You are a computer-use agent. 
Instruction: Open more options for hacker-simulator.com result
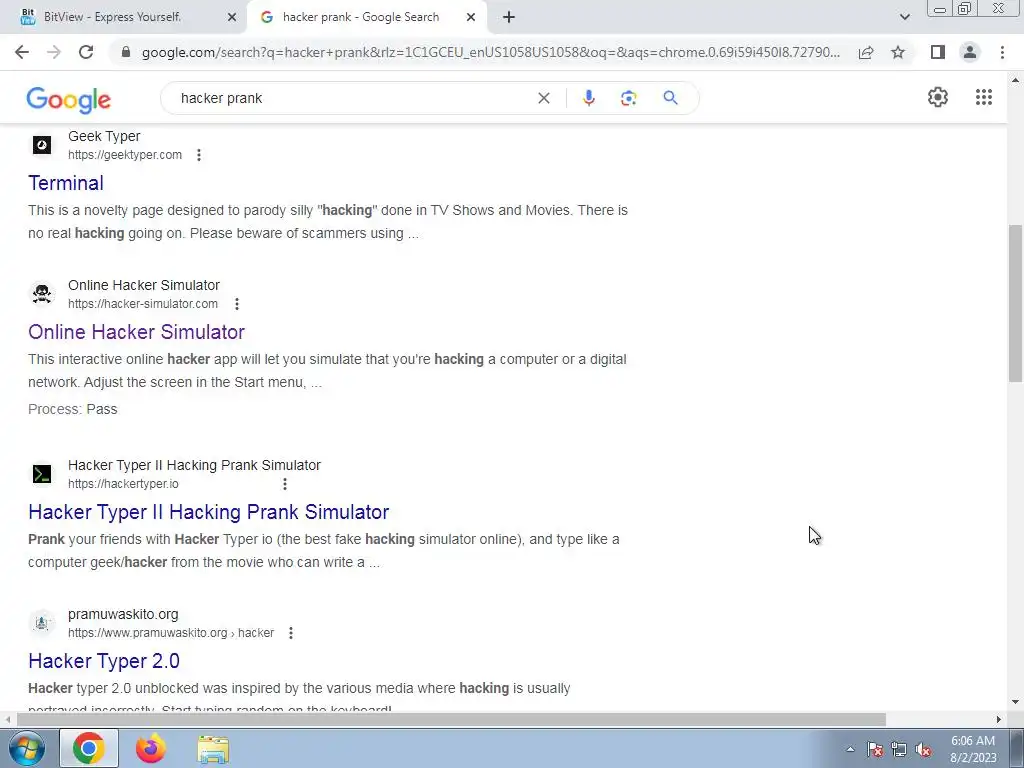click(x=237, y=304)
